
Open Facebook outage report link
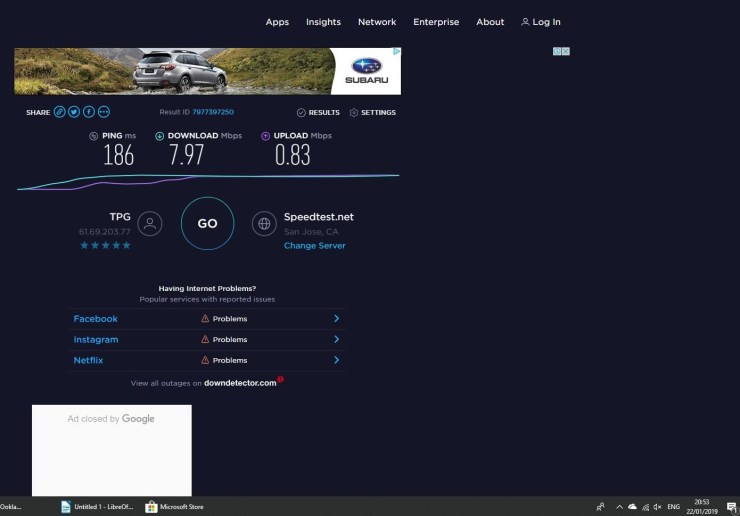pyautogui.click(x=95, y=319)
